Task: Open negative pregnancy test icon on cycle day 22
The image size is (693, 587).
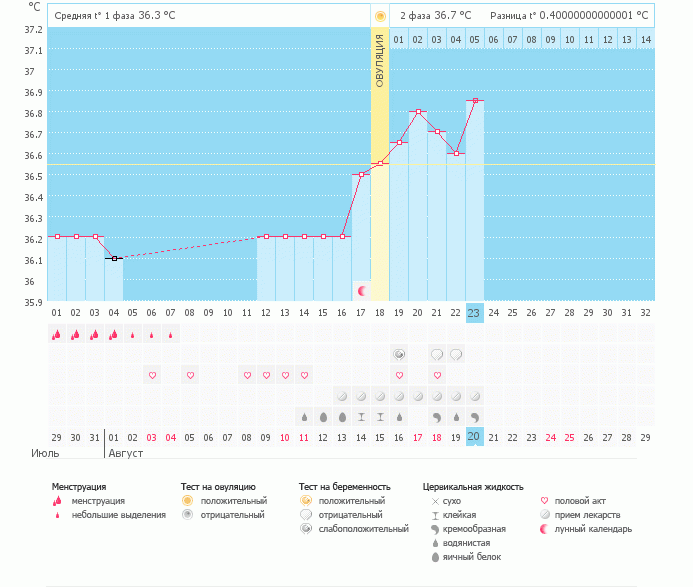Action: click(x=456, y=354)
